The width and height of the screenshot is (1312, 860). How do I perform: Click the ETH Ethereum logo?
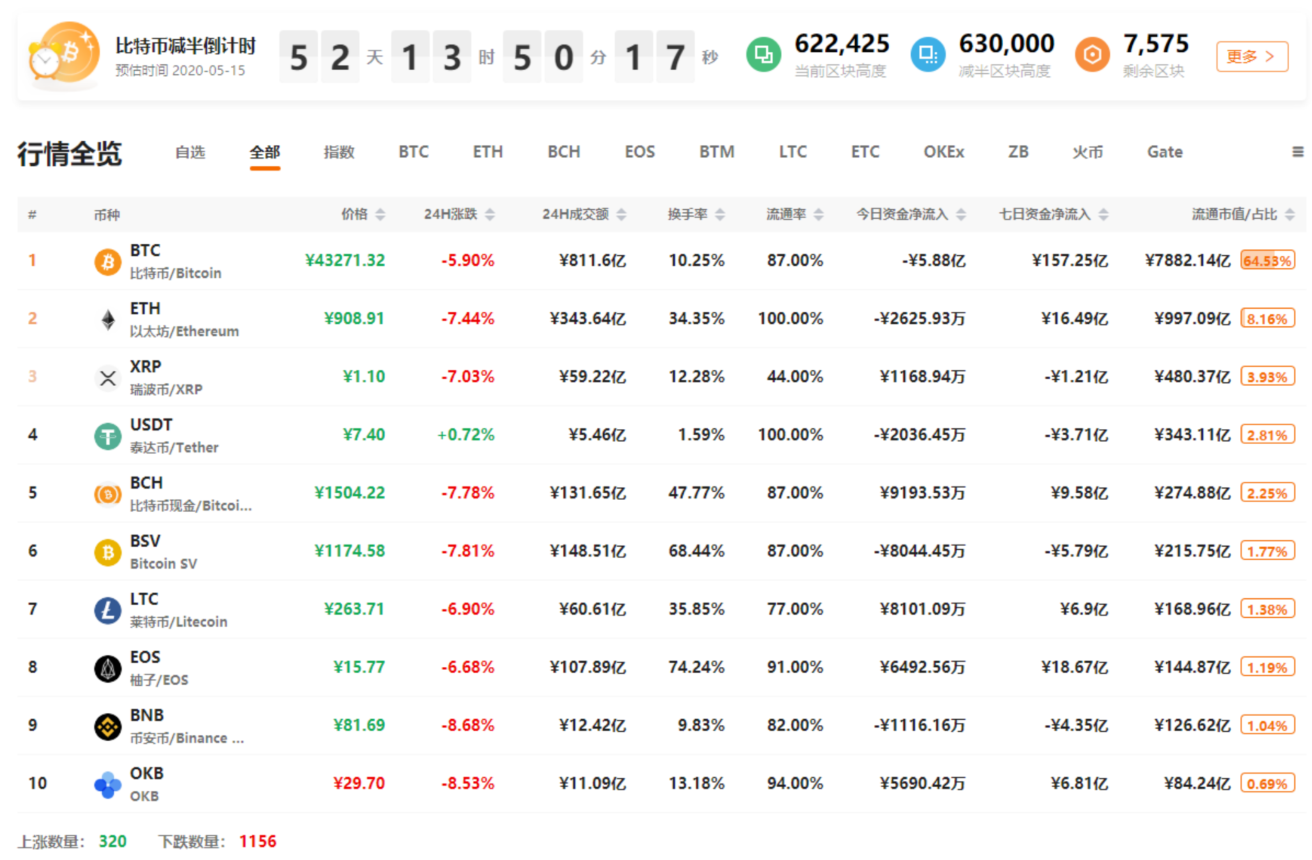107,319
